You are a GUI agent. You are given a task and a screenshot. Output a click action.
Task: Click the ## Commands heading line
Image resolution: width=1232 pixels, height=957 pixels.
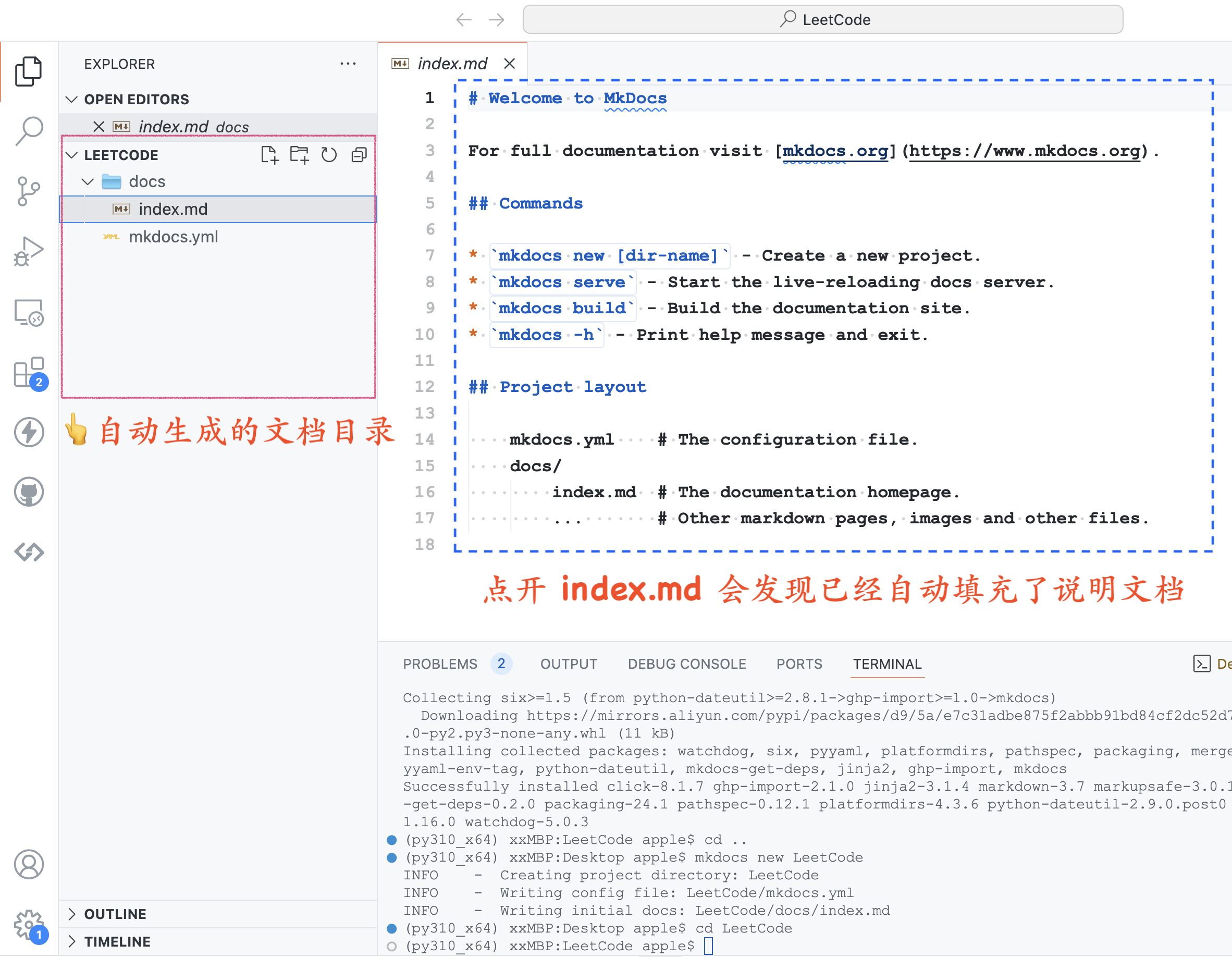coord(525,203)
